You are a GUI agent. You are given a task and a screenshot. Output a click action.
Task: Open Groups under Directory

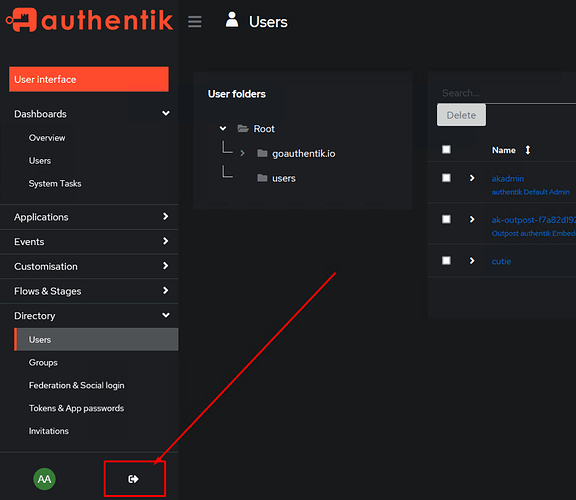43,363
